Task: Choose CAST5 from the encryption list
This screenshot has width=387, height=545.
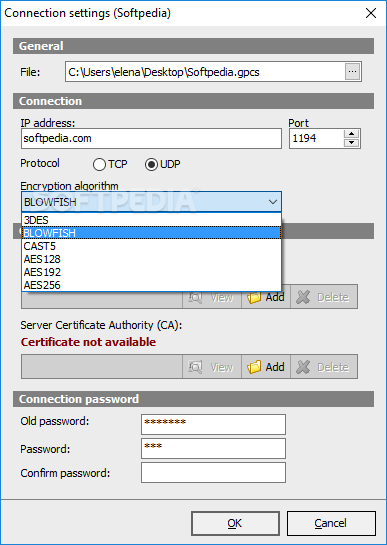Action: click(x=151, y=246)
